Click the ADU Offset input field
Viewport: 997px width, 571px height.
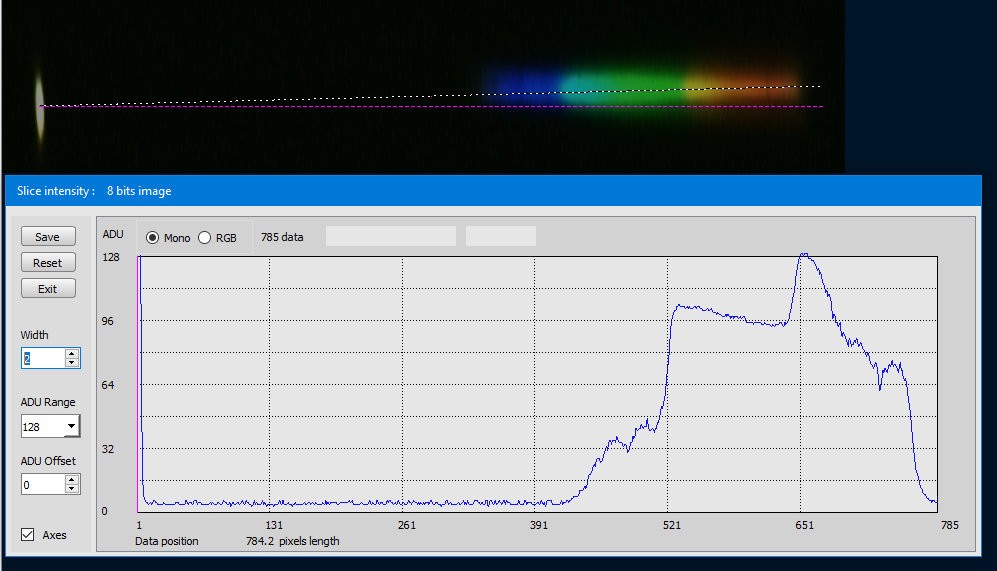point(43,485)
